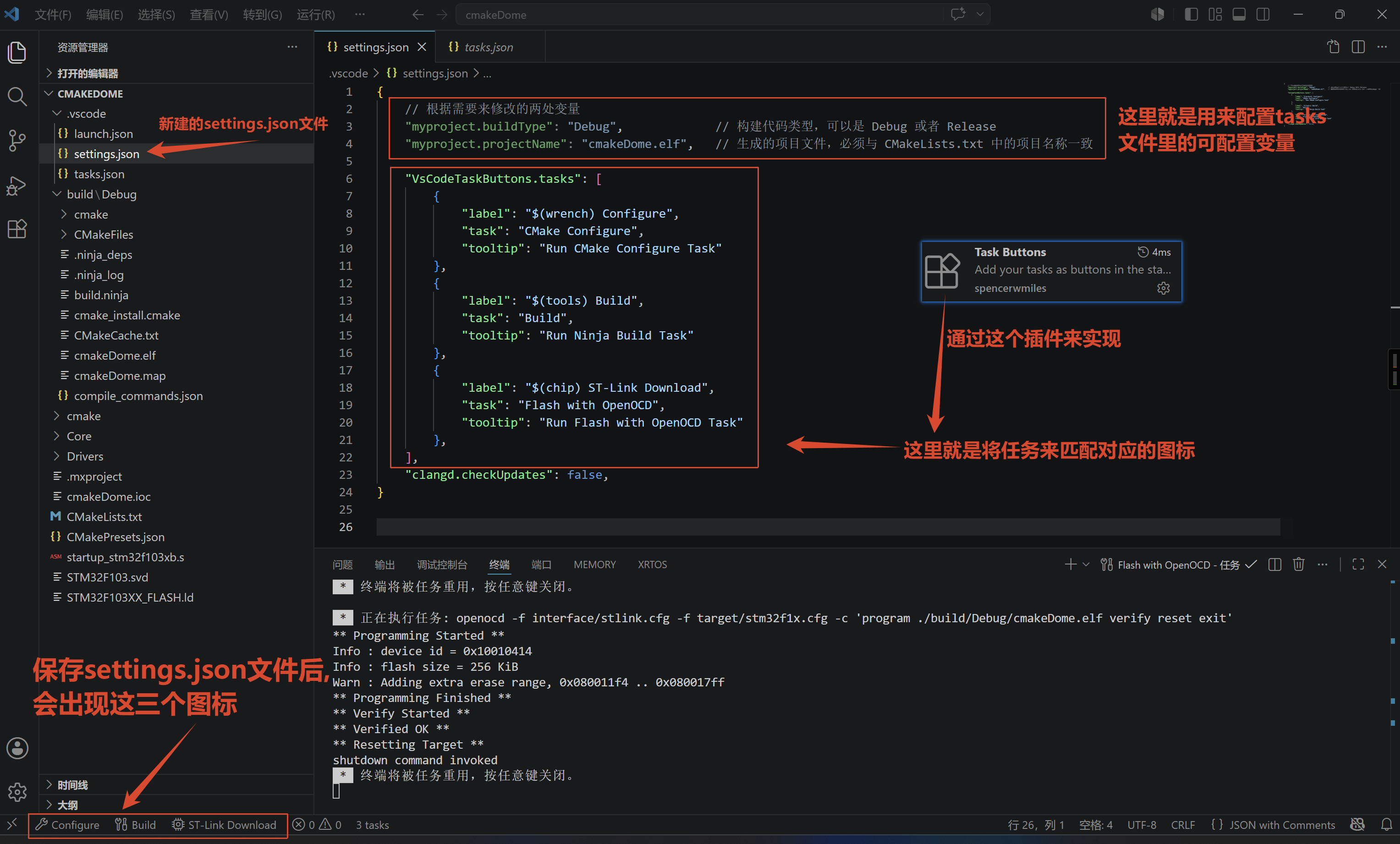The height and width of the screenshot is (844, 1400).
Task: Open the Accounts menu icon
Action: pos(17,748)
